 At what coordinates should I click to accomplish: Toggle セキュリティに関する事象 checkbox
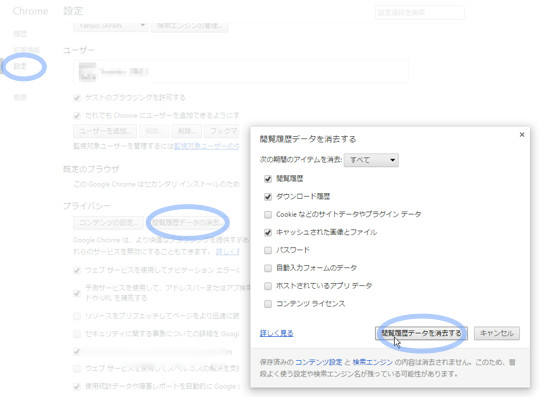click(x=77, y=334)
